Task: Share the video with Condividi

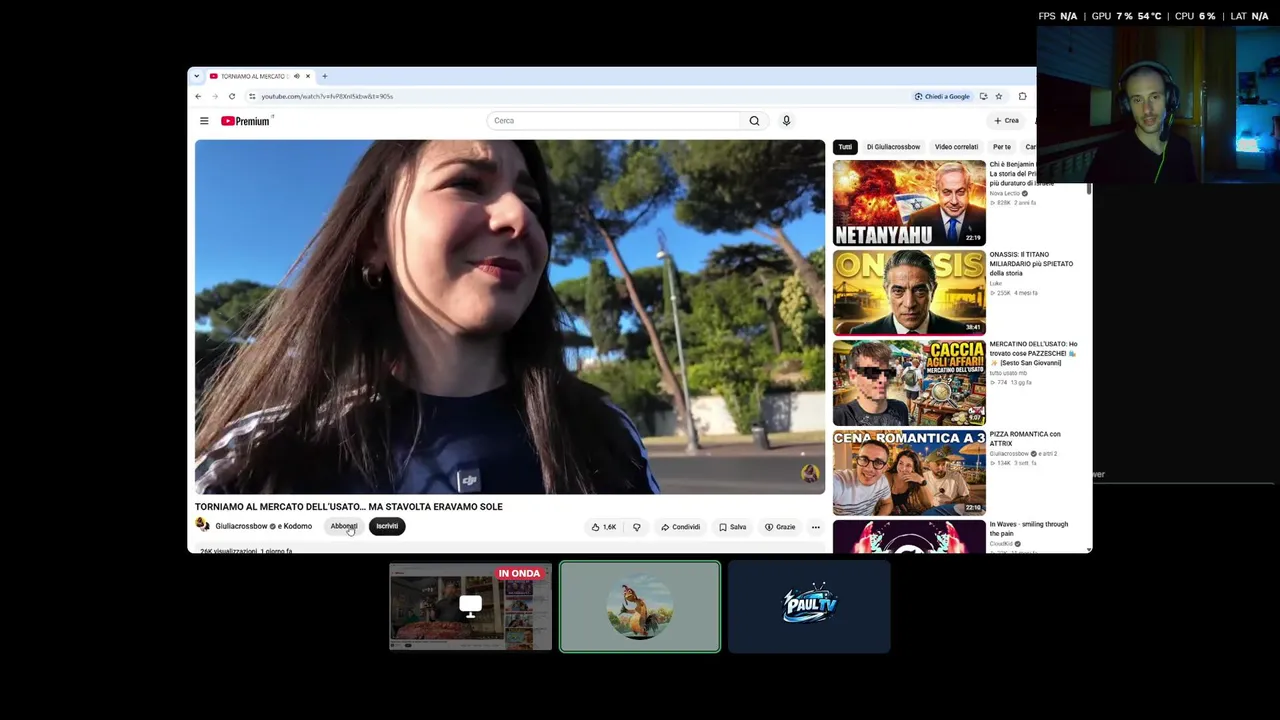Action: coord(680,527)
